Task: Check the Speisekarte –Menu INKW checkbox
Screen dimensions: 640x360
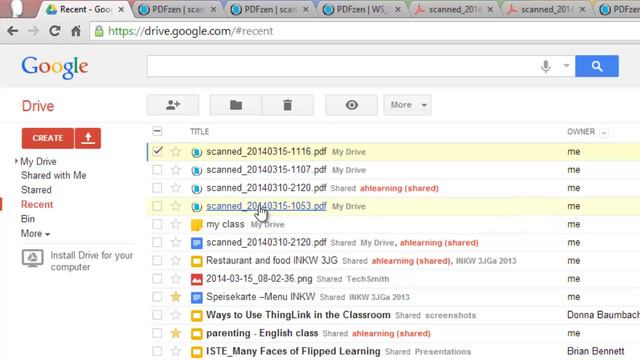Action: pyautogui.click(x=157, y=297)
